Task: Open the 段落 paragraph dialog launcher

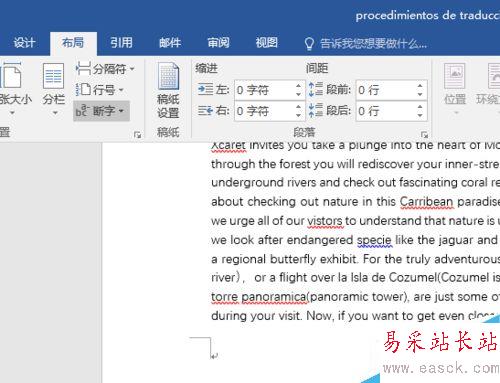Action: (424, 135)
